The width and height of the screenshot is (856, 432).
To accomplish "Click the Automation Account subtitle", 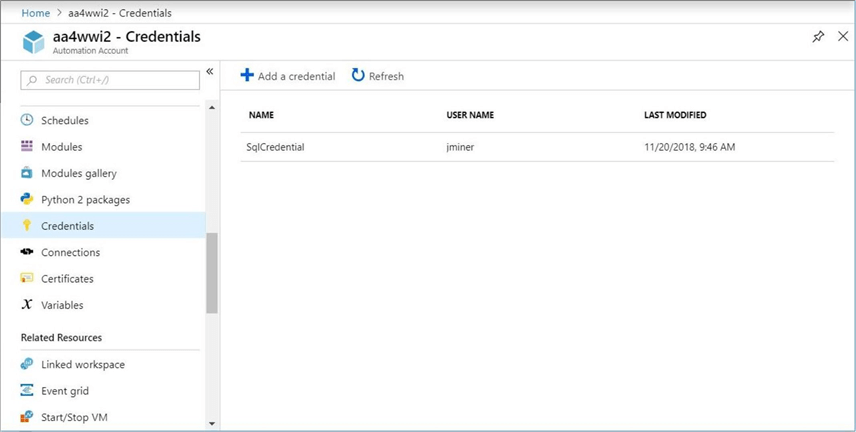I will coord(91,51).
